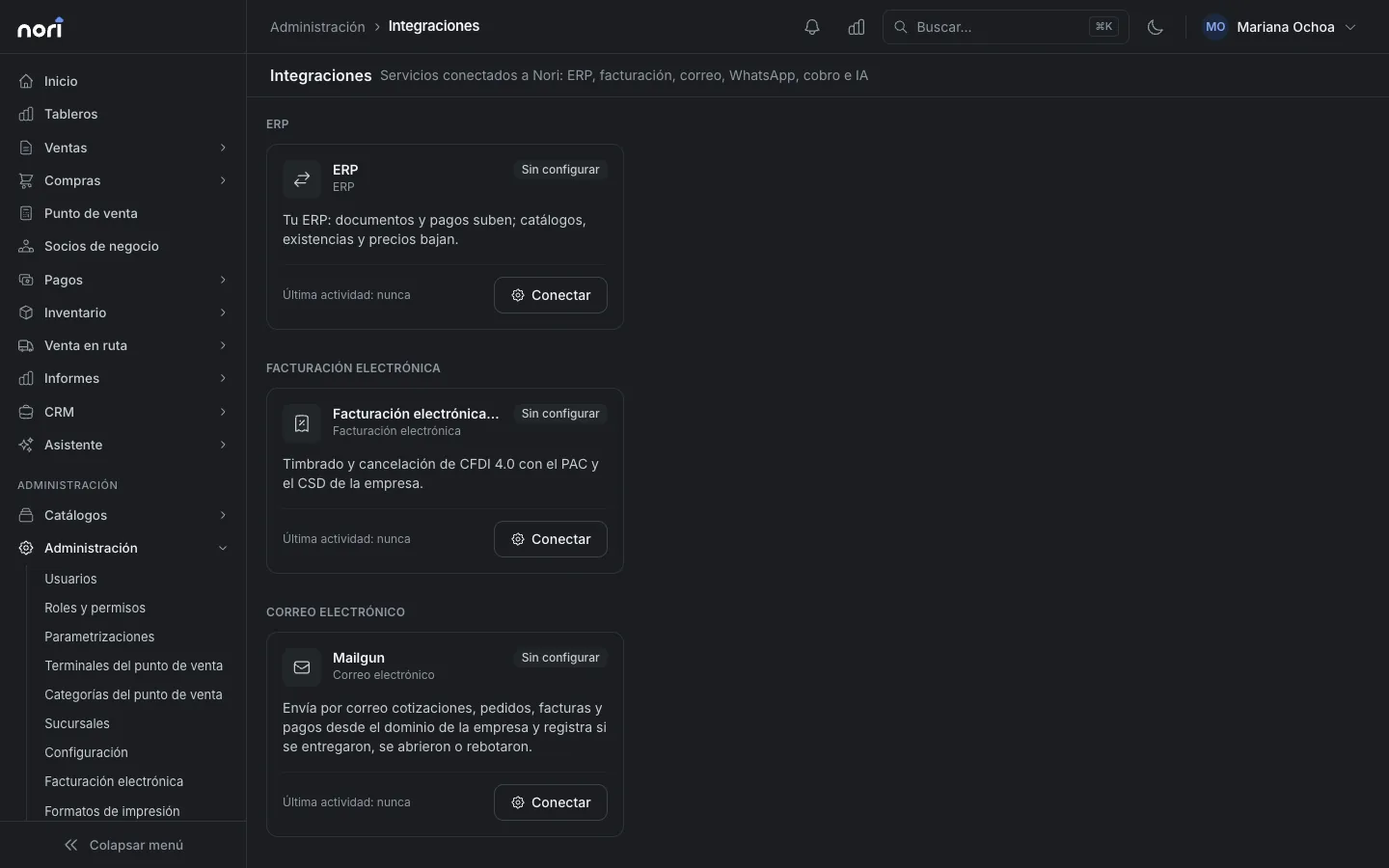Focus the Buscar search field
1389x868 pixels.
tap(1006, 27)
